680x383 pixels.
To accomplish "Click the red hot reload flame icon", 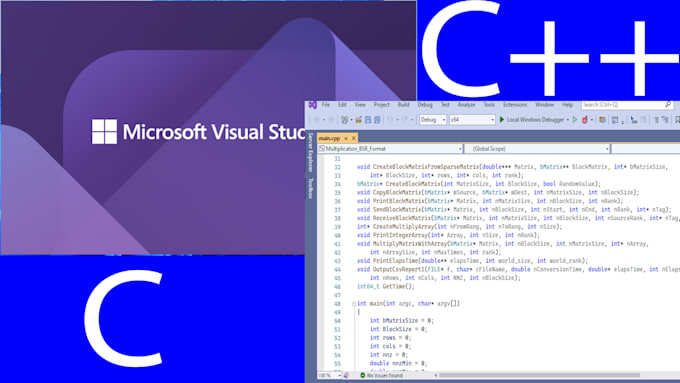I will [x=585, y=120].
